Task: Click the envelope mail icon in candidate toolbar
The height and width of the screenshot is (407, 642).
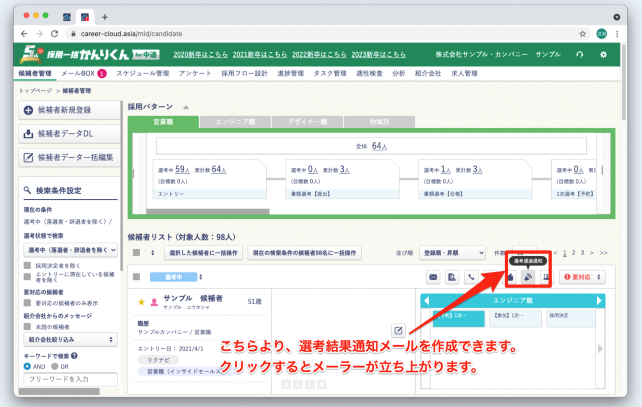Action: tap(433, 277)
